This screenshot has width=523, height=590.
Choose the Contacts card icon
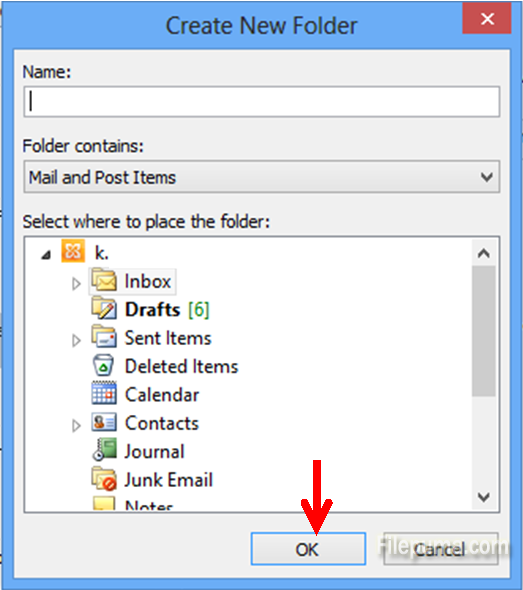pos(104,423)
